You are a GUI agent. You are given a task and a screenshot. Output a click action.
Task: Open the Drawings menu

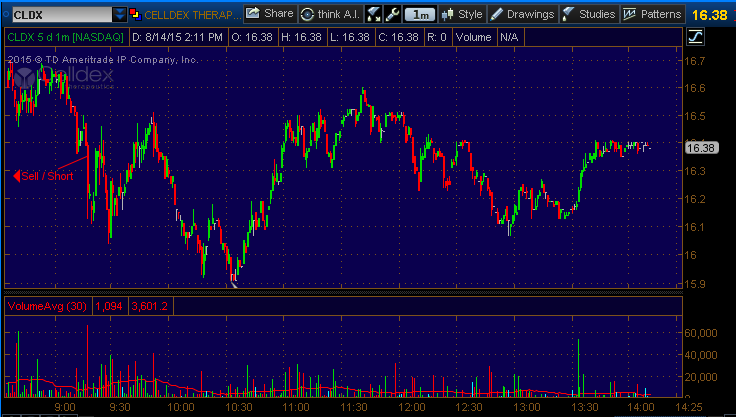pos(522,14)
